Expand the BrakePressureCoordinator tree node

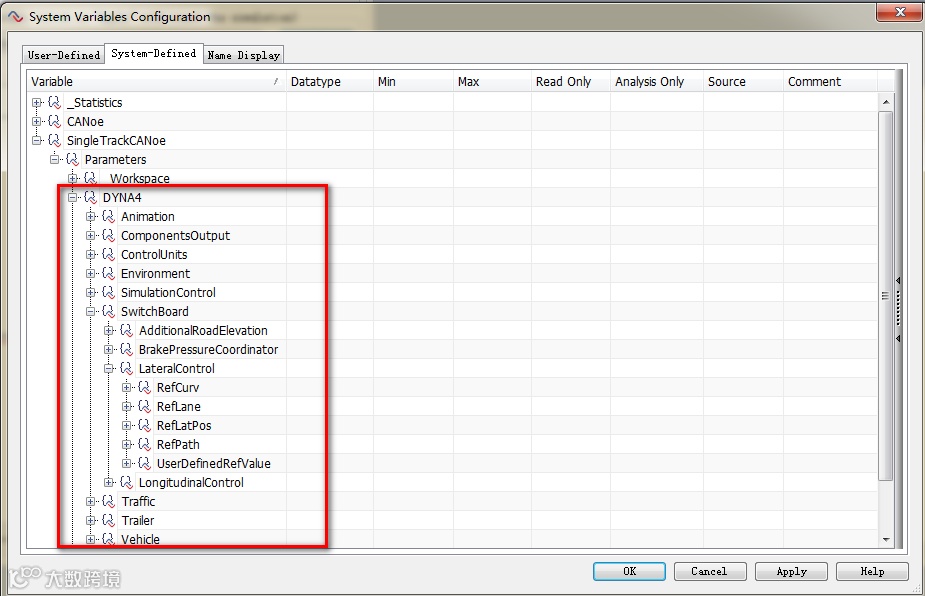tap(109, 349)
